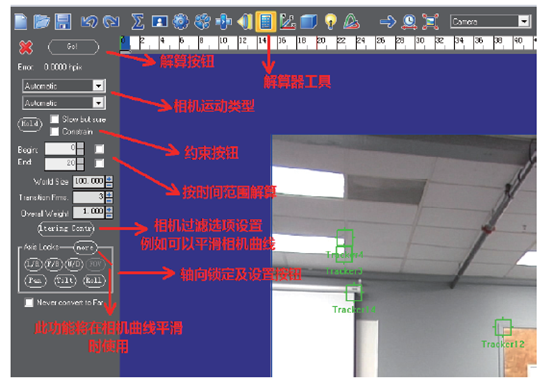Image resolution: width=554 pixels, height=383 pixels.
Task: Check Never convert to Far option
Action: pyautogui.click(x=29, y=302)
